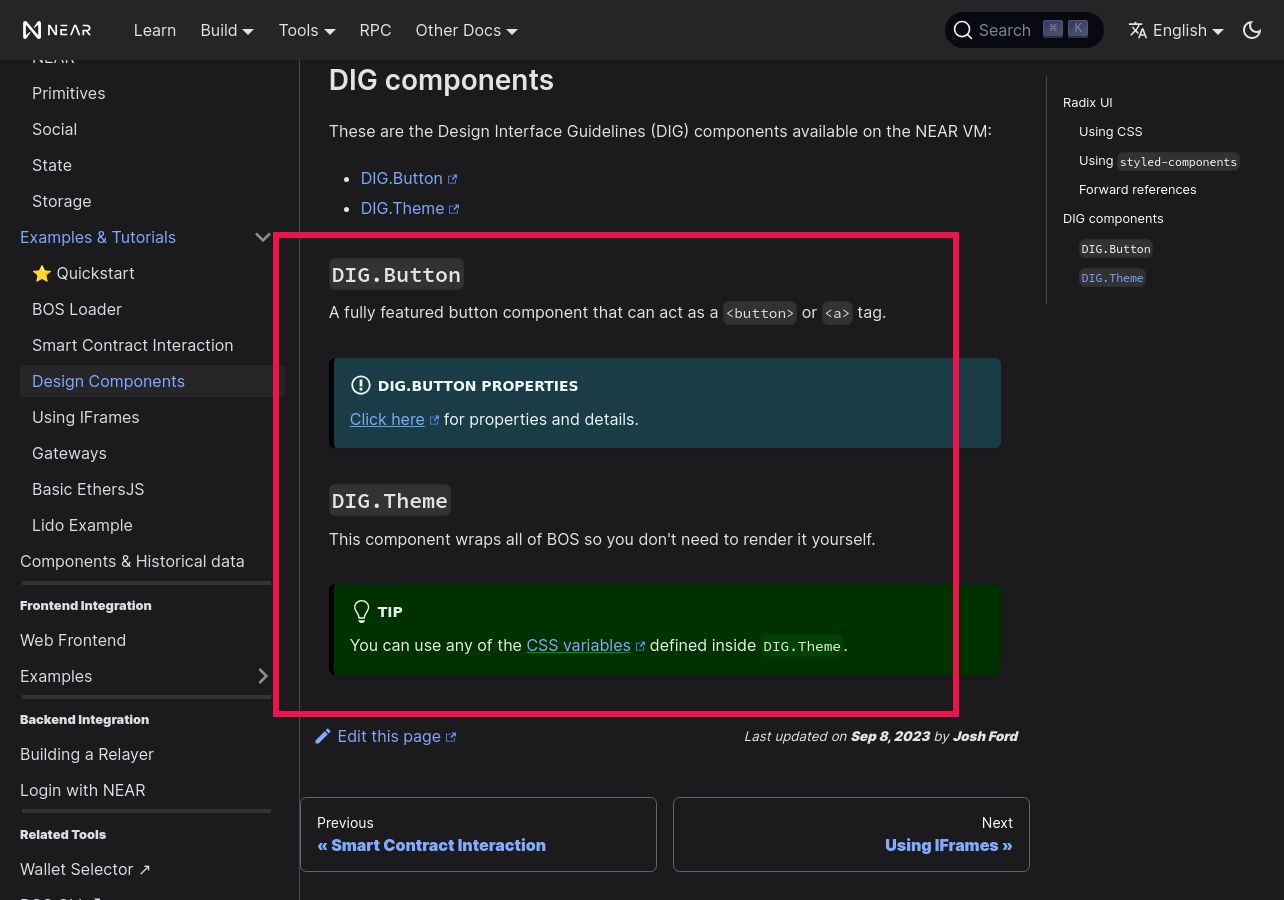Open Wallet Selector external link

pyautogui.click(x=85, y=869)
